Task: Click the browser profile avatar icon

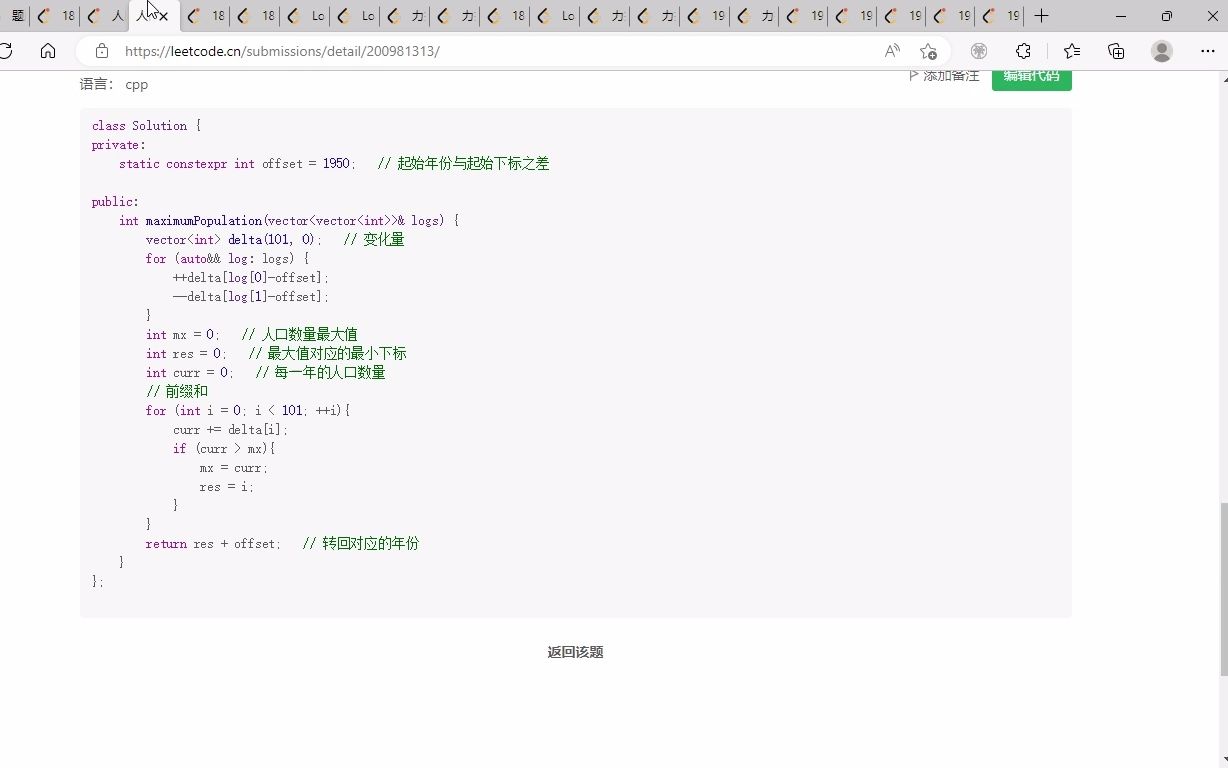Action: click(1162, 51)
